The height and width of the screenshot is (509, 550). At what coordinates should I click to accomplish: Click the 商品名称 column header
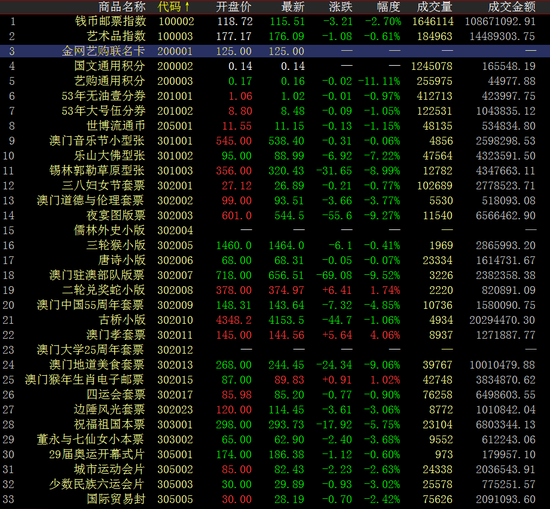122,6
